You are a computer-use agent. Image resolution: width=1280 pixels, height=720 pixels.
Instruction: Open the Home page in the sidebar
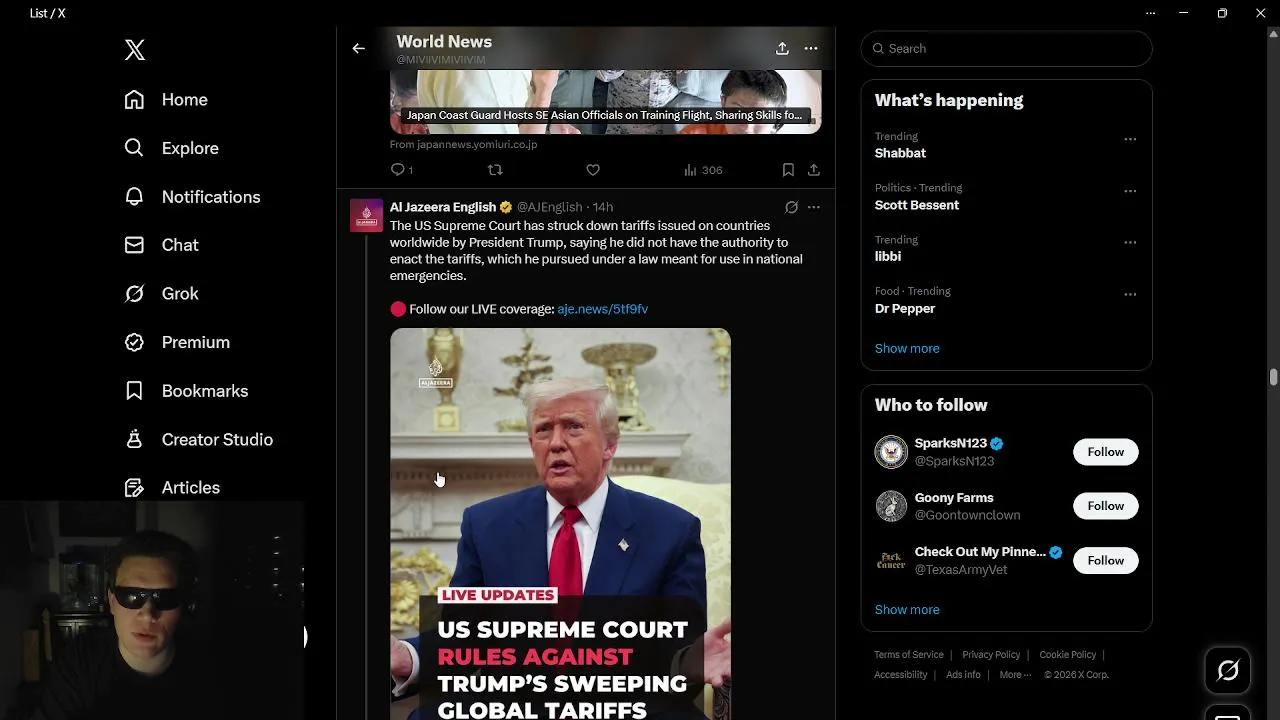[166, 100]
